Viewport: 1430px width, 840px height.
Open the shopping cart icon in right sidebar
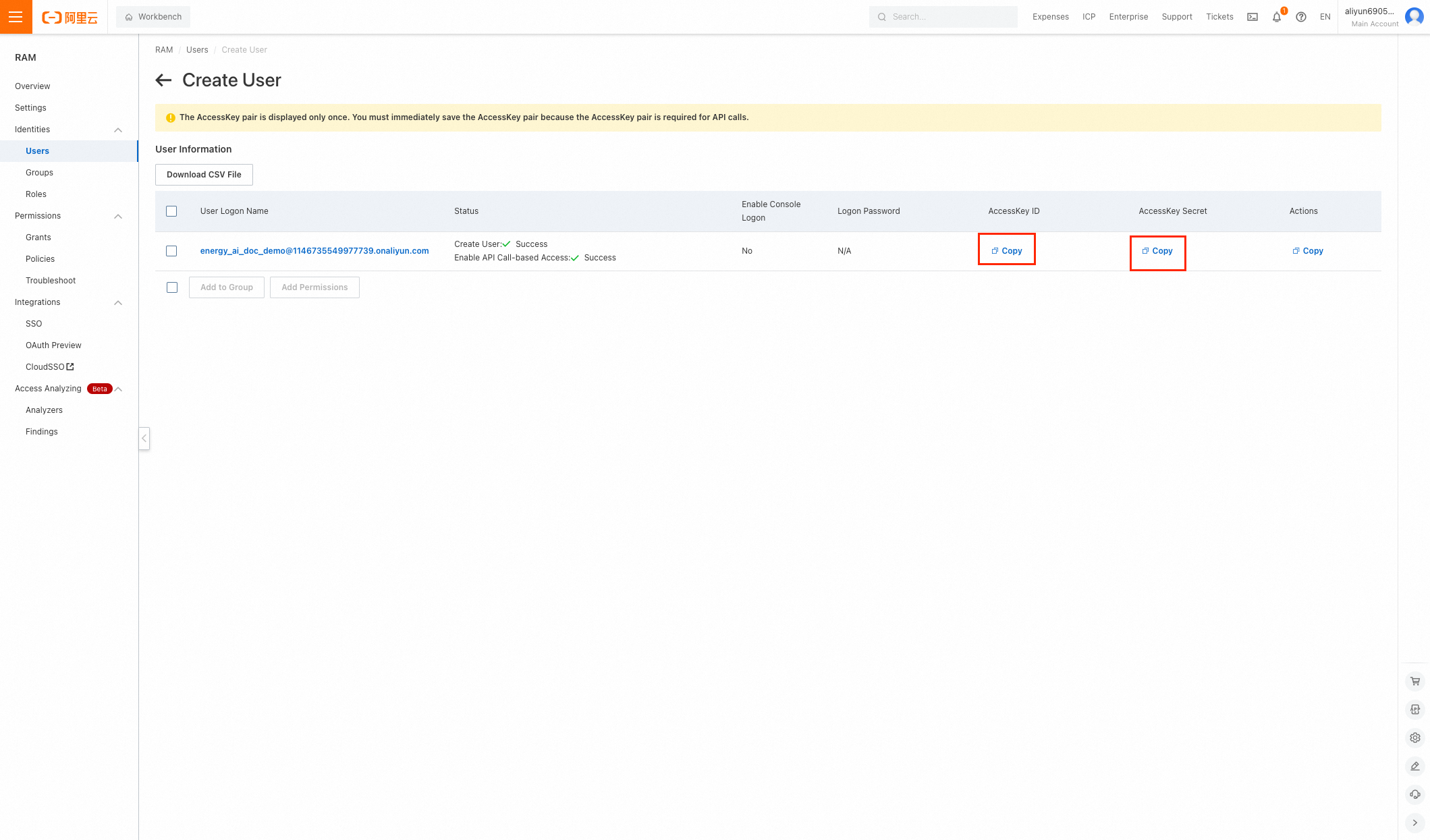(1415, 681)
